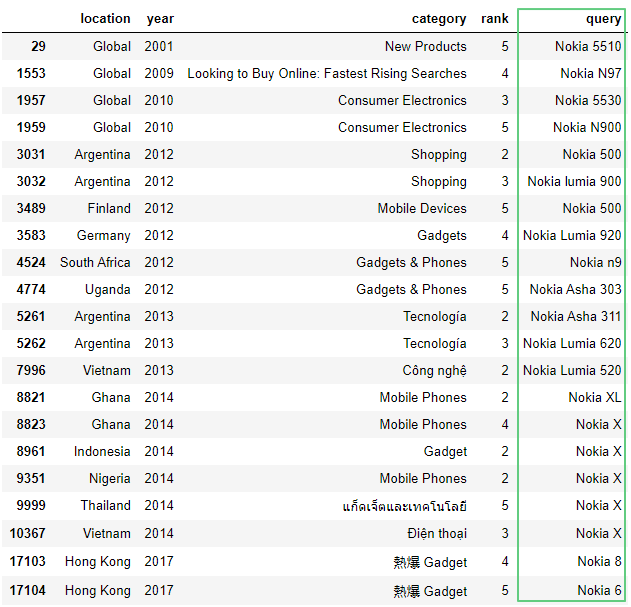Select row index 7996
The width and height of the screenshot is (631, 607).
pos(31,370)
